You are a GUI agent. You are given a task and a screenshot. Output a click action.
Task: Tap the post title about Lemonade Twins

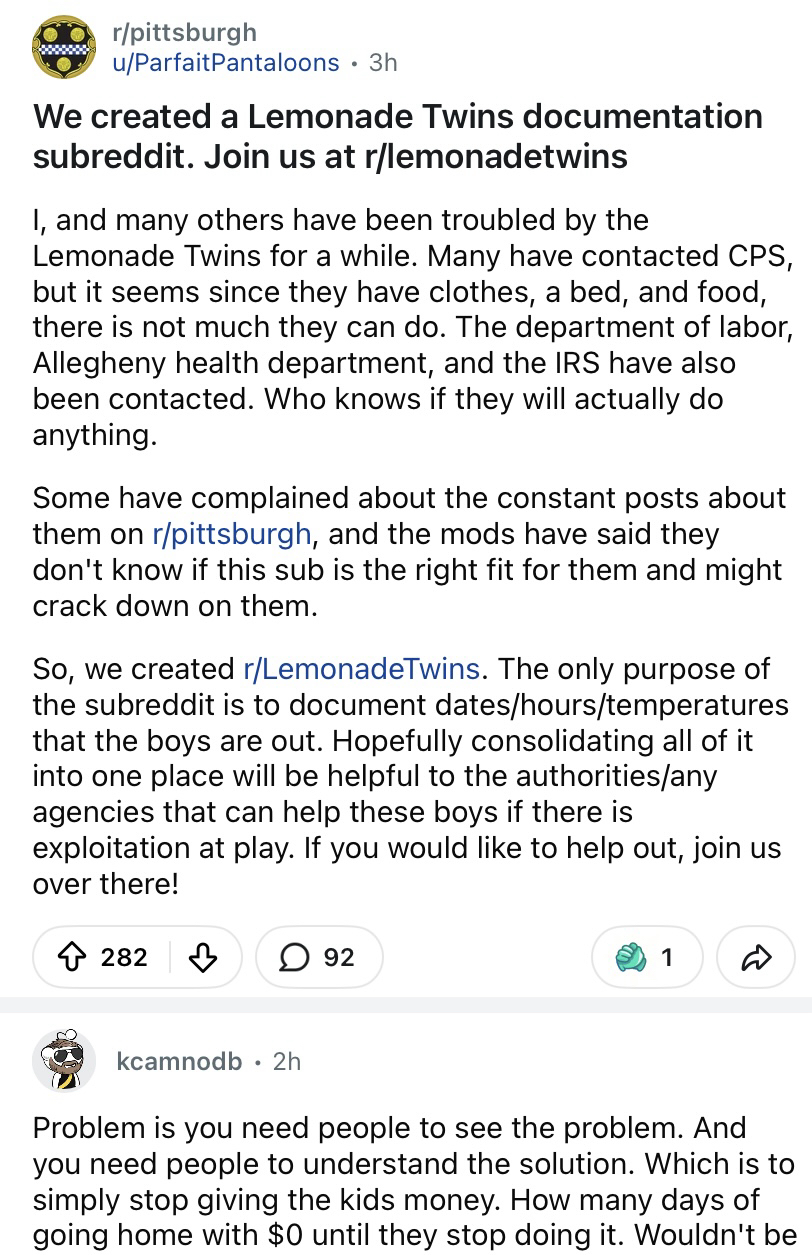[397, 136]
